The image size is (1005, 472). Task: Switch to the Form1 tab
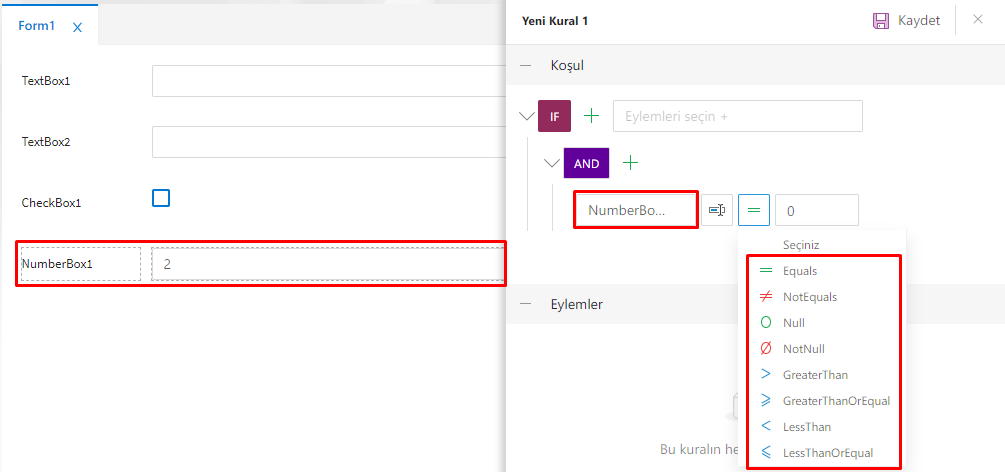click(x=37, y=26)
